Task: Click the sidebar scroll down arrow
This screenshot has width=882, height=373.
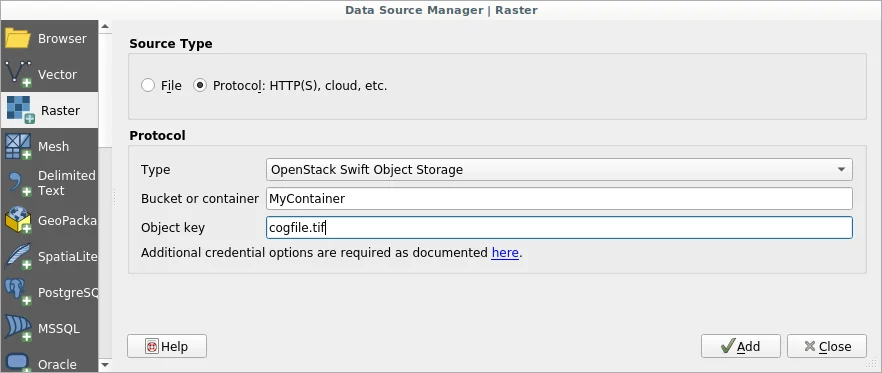Action: coord(105,365)
